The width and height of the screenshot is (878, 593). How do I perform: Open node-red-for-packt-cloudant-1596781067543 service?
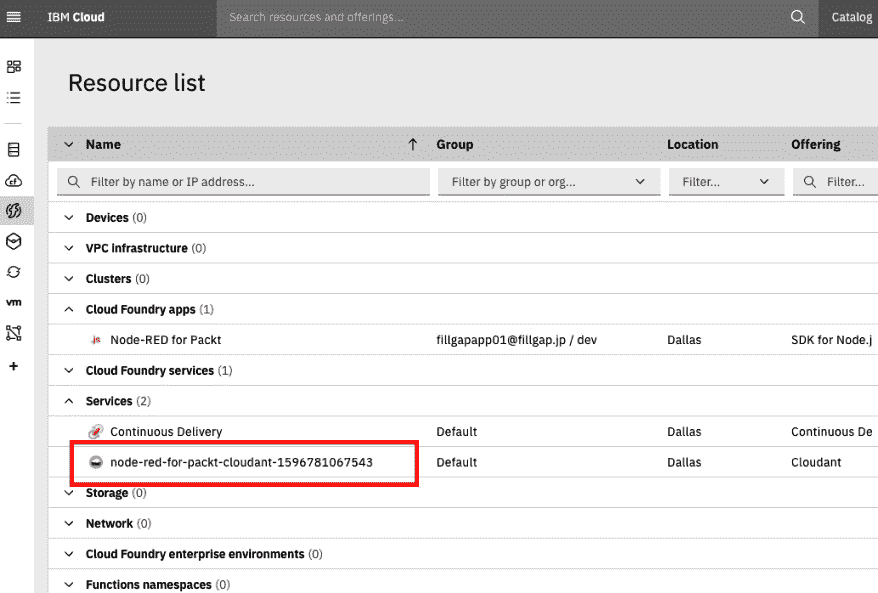[x=241, y=462]
